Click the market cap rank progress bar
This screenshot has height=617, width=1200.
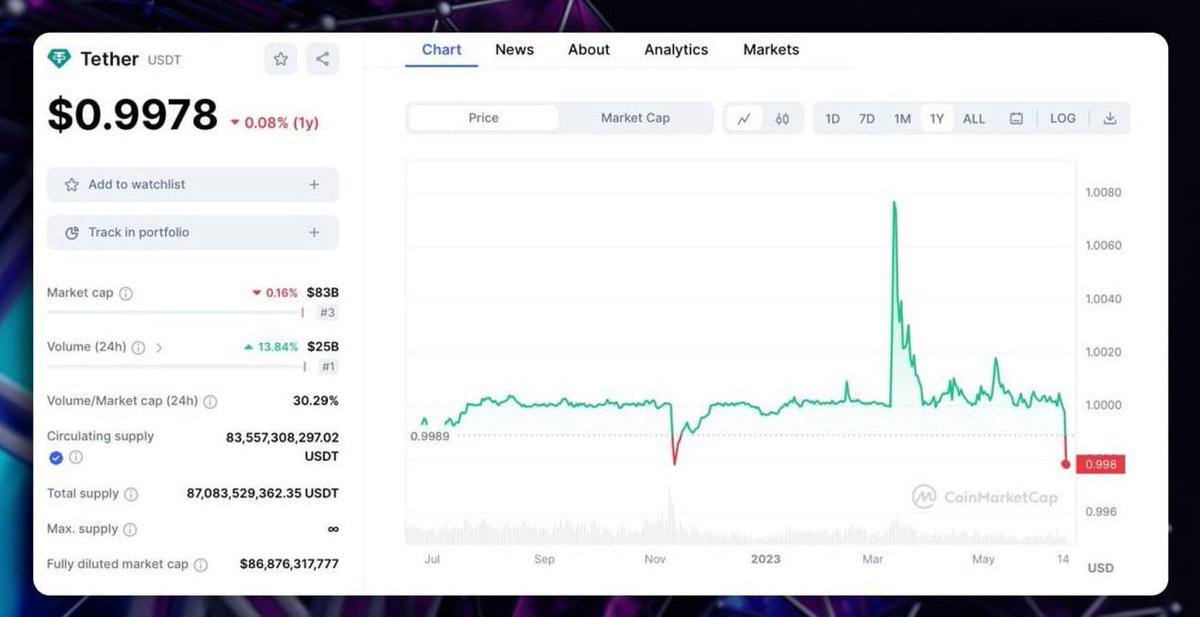click(176, 312)
